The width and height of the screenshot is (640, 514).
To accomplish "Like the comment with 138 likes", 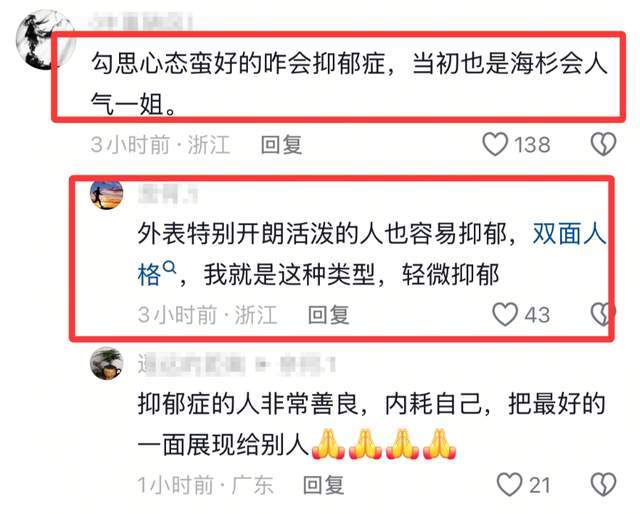I will [x=495, y=144].
